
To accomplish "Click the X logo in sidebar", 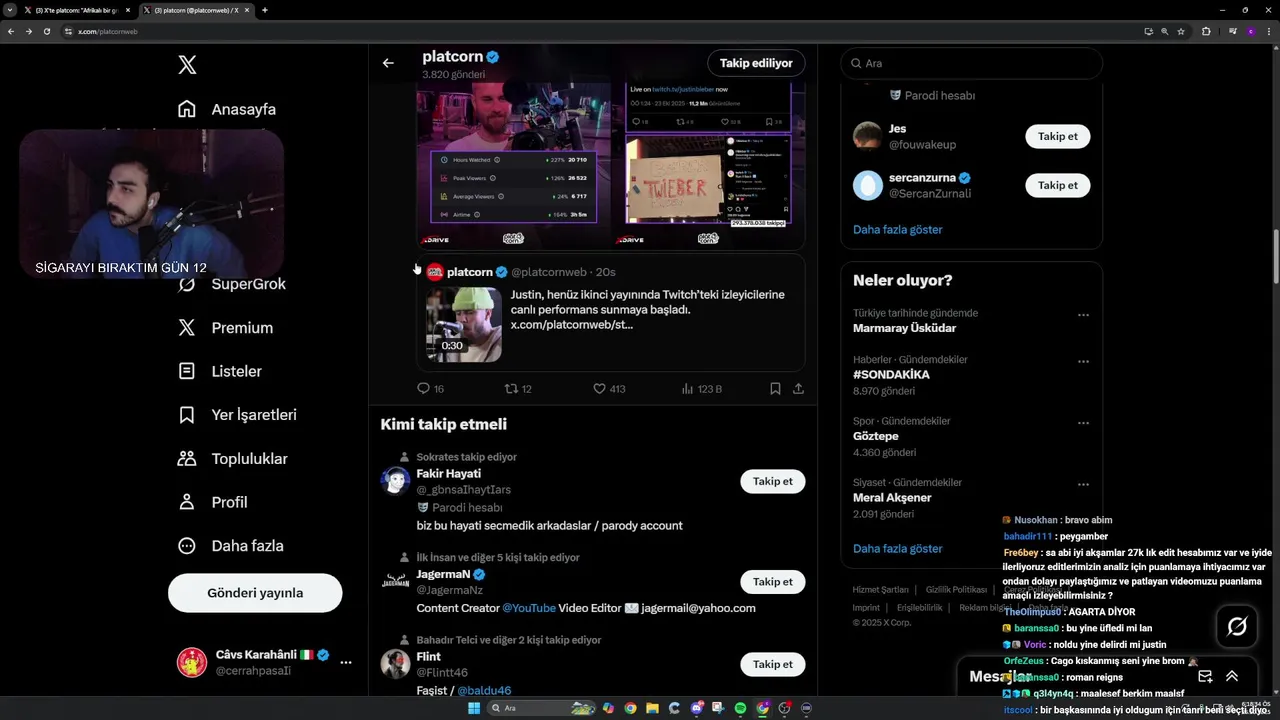I will pyautogui.click(x=187, y=65).
